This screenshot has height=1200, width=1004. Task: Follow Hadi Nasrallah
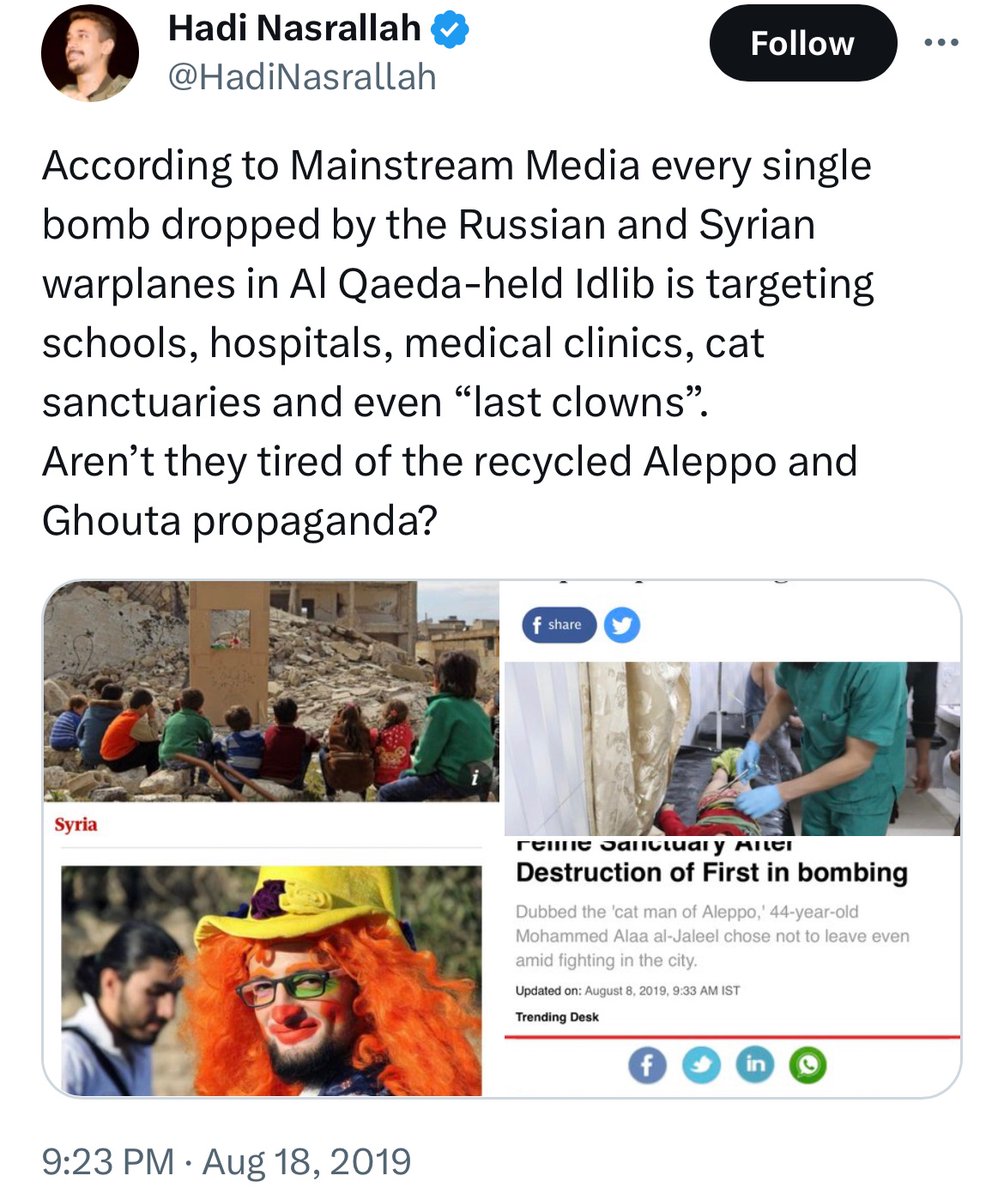(803, 43)
